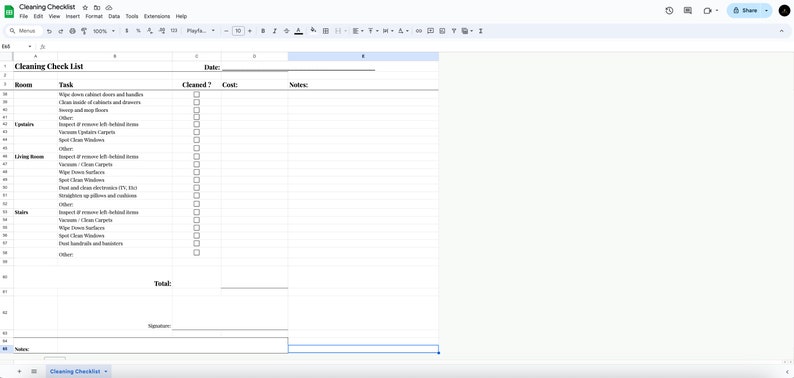
Task: Decrease font size minus button
Action: point(226,31)
